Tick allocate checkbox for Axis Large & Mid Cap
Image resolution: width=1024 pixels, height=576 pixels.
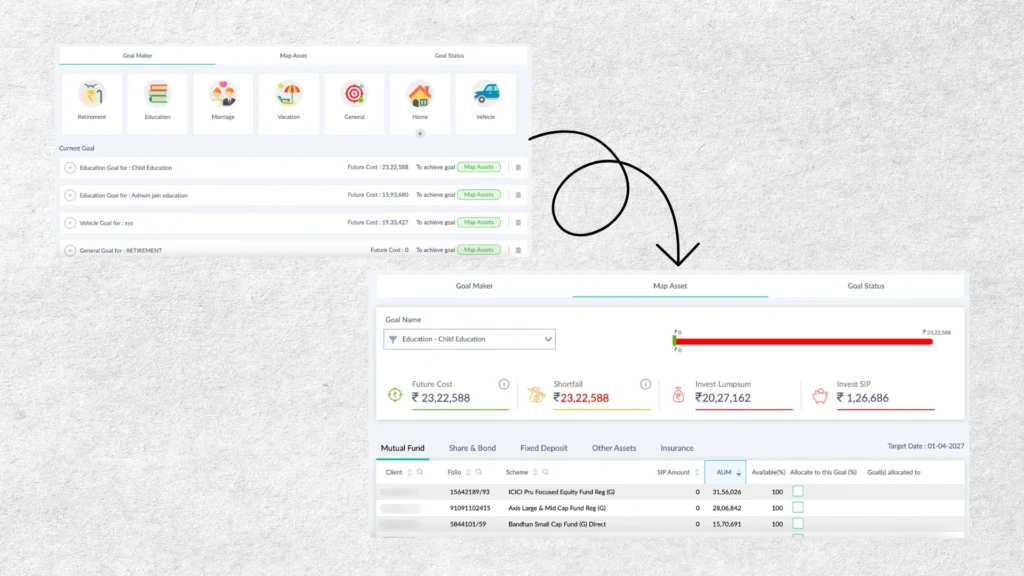pos(798,507)
